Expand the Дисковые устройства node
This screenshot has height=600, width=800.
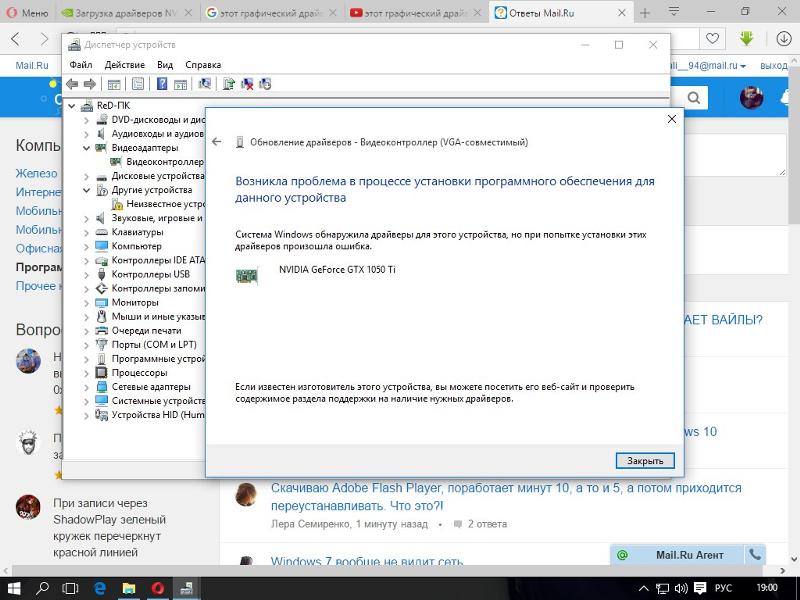pyautogui.click(x=86, y=176)
